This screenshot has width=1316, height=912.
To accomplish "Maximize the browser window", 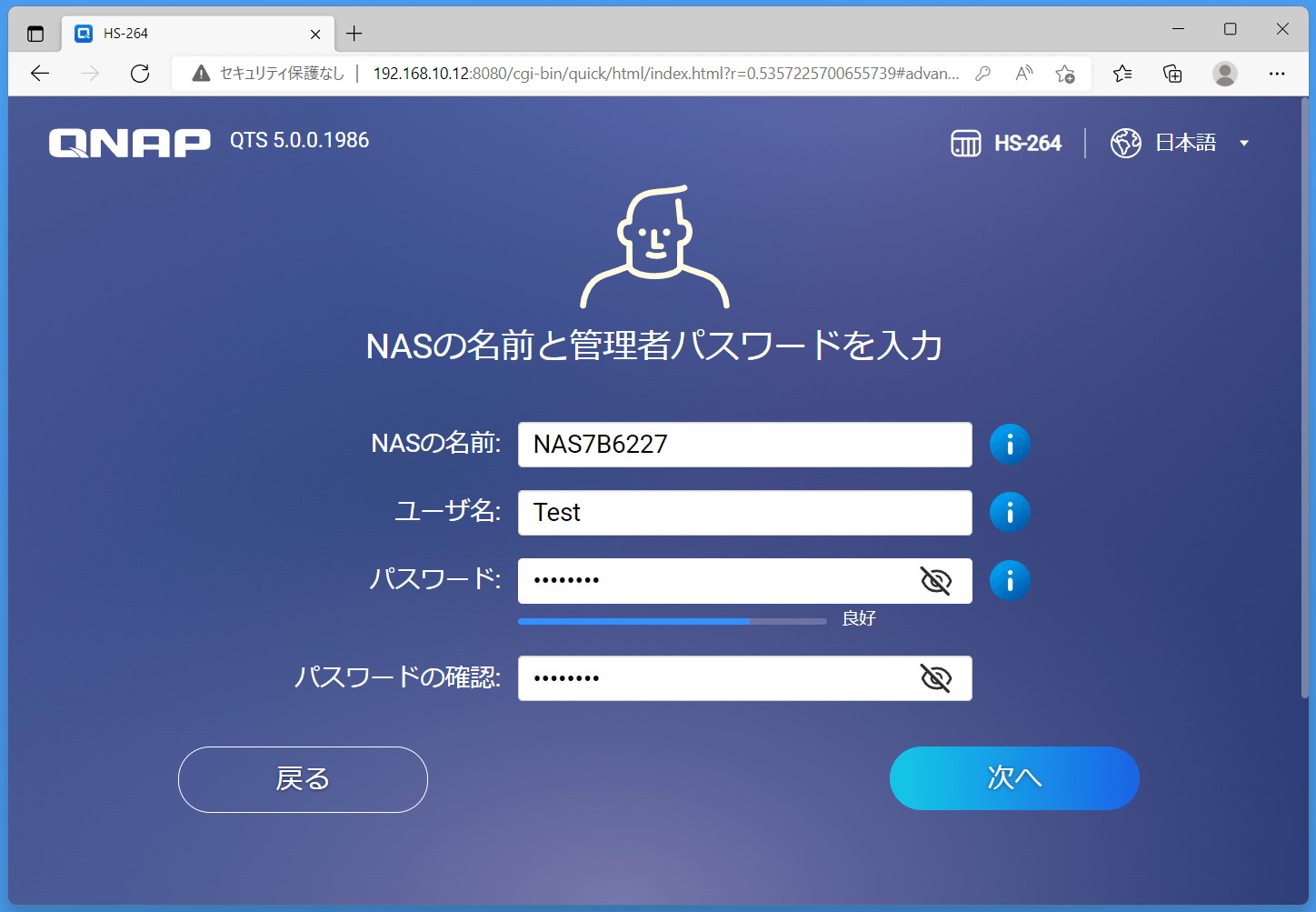I will 1230,29.
